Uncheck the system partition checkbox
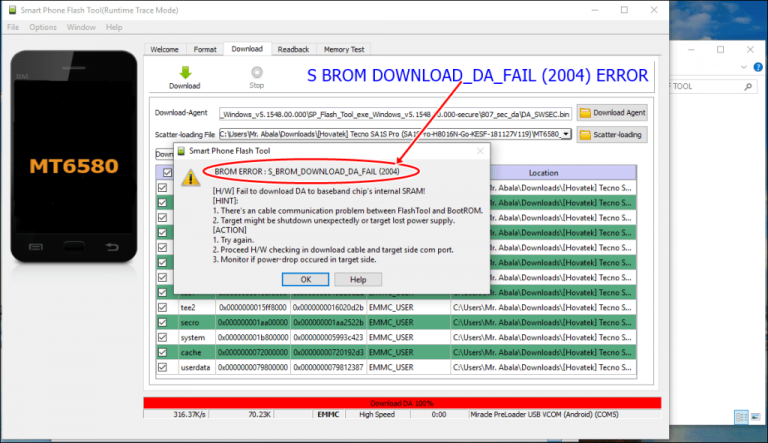The image size is (768, 443). click(163, 338)
